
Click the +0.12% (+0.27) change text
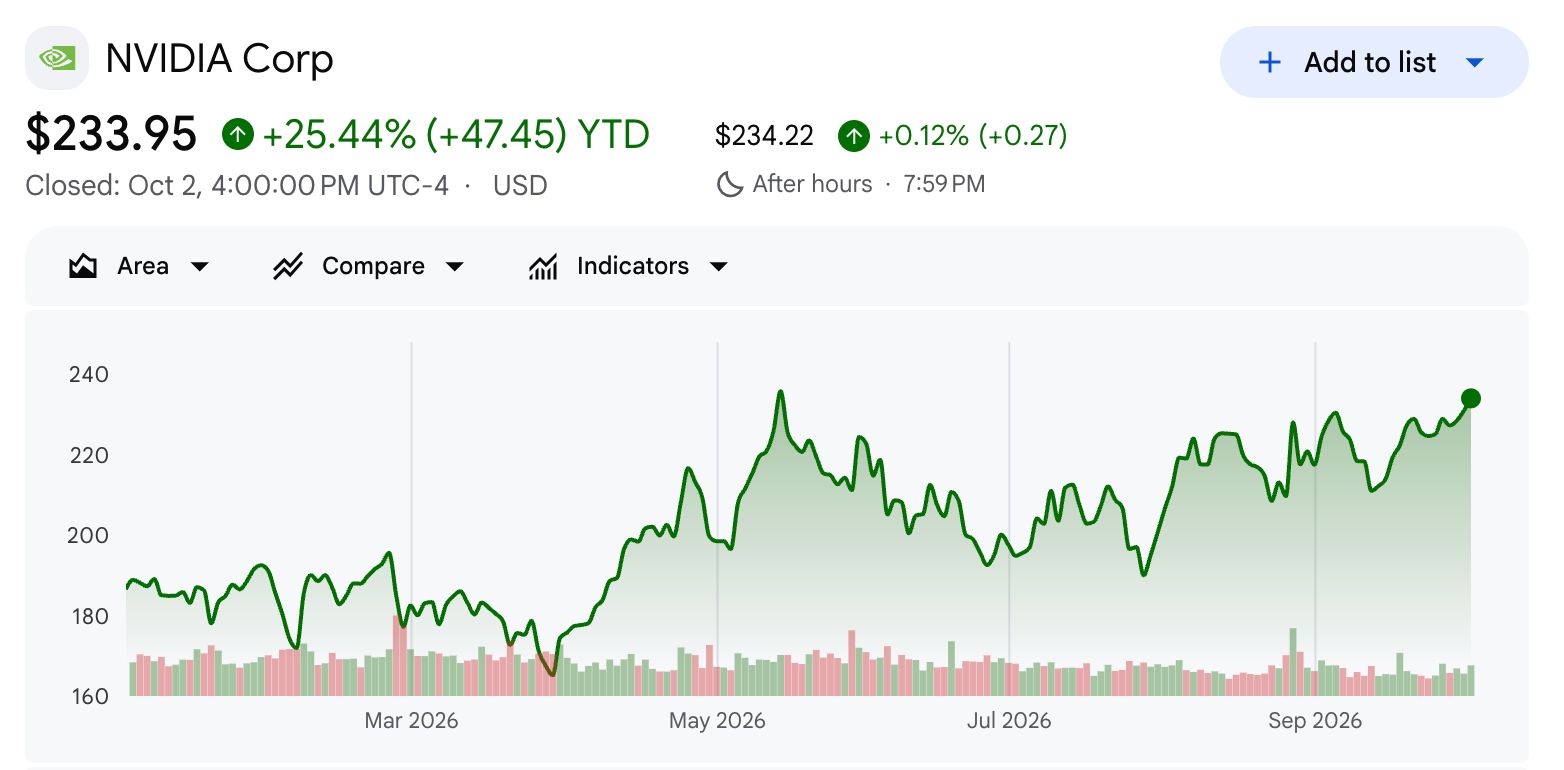click(x=973, y=135)
